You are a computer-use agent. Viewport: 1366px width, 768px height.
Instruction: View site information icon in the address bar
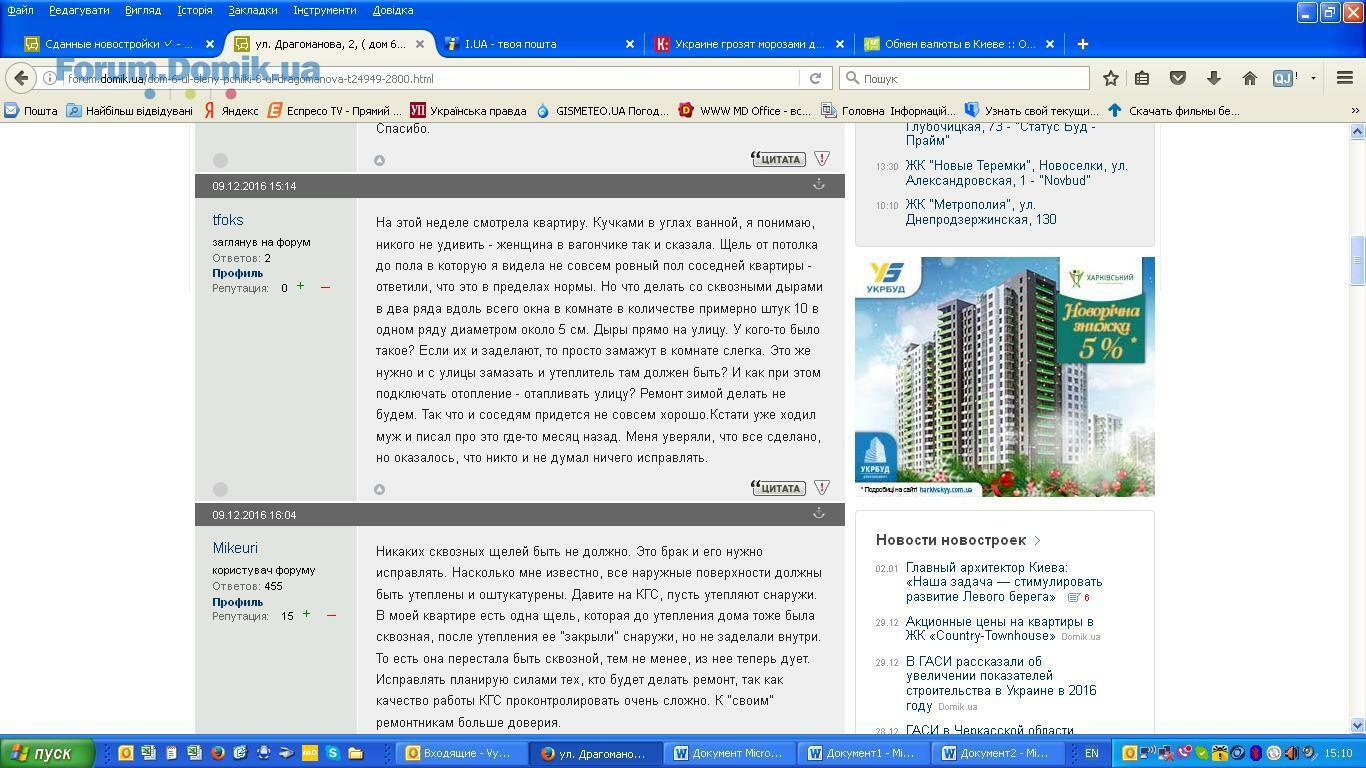tap(50, 78)
